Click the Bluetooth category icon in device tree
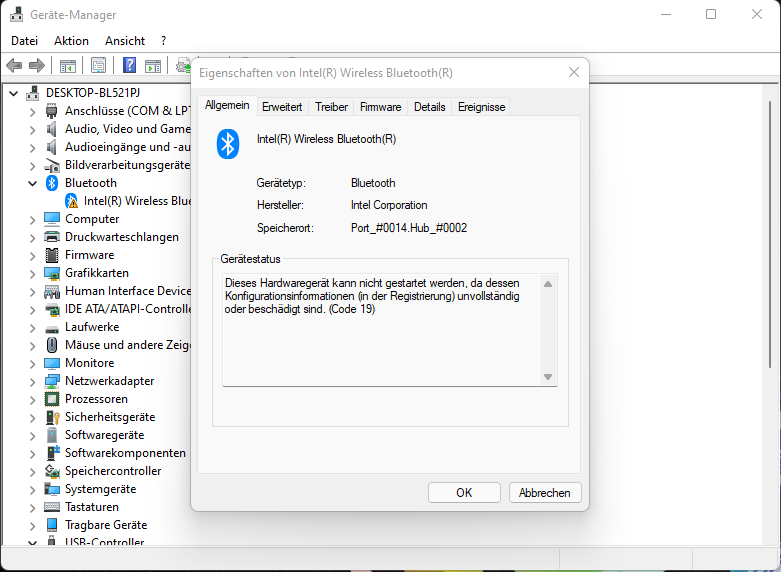Image resolution: width=781 pixels, height=572 pixels. [x=52, y=183]
